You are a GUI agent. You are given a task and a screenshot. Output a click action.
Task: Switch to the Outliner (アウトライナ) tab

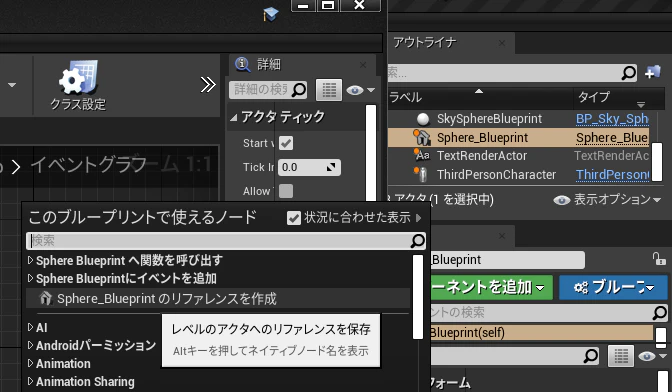click(424, 43)
